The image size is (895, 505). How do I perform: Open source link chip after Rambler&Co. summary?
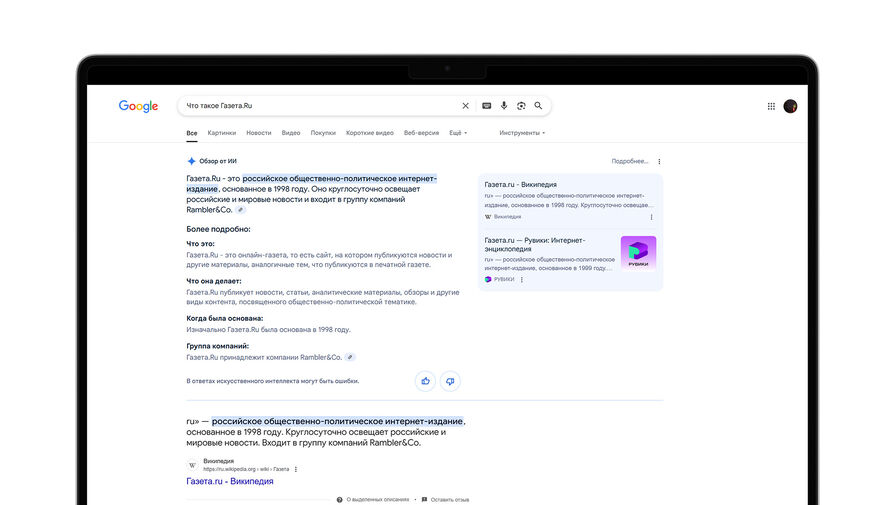click(x=240, y=210)
